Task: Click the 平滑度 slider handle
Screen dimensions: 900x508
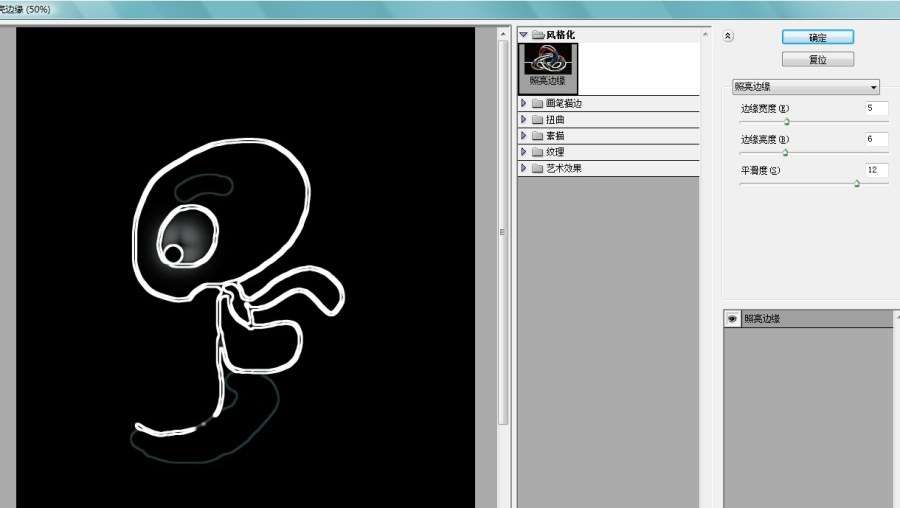Action: point(857,184)
